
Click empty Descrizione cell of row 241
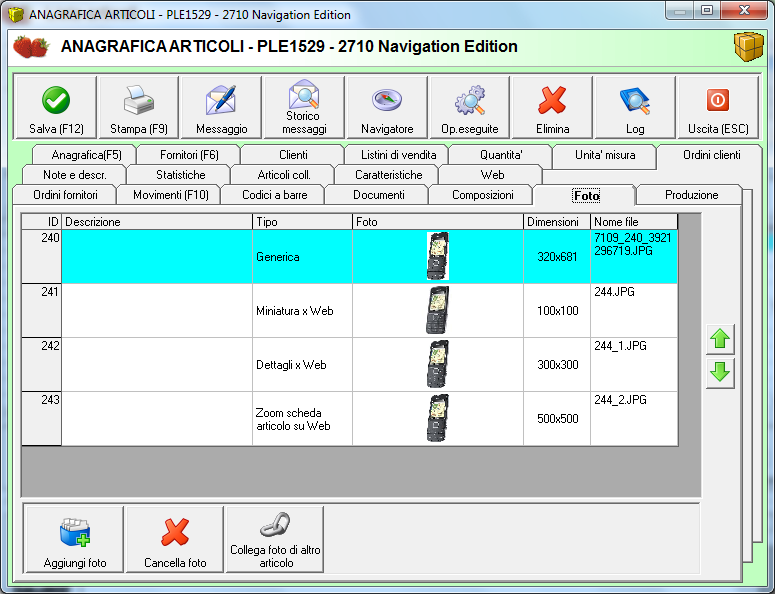click(157, 311)
